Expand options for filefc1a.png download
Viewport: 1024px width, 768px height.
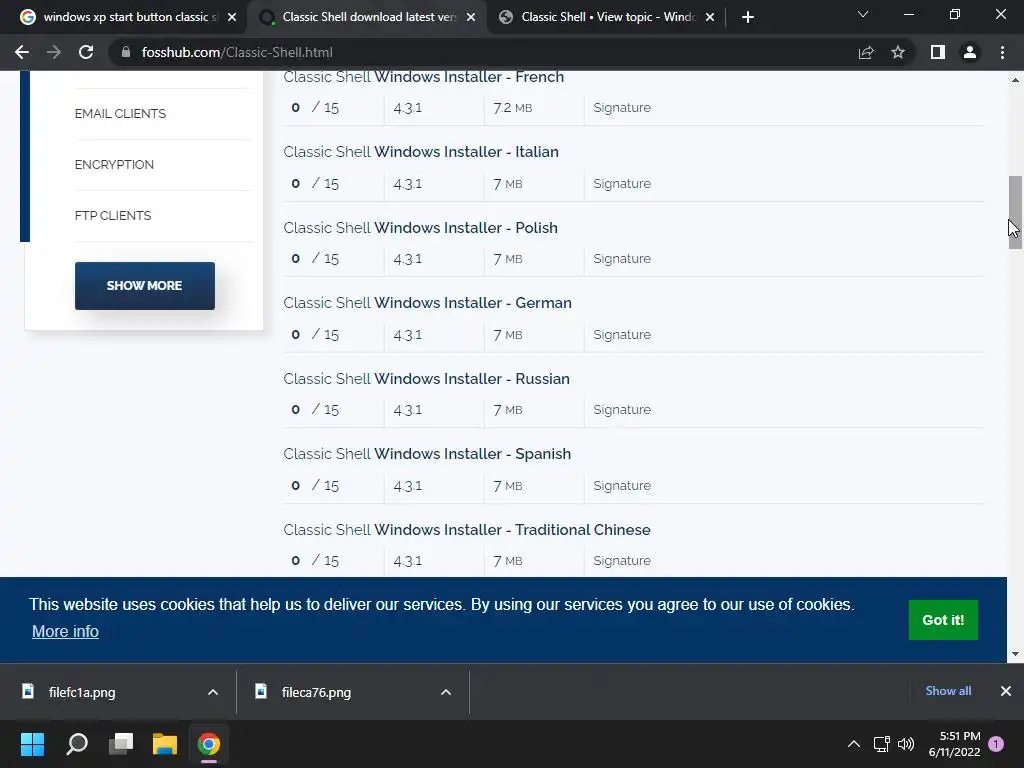(x=212, y=692)
